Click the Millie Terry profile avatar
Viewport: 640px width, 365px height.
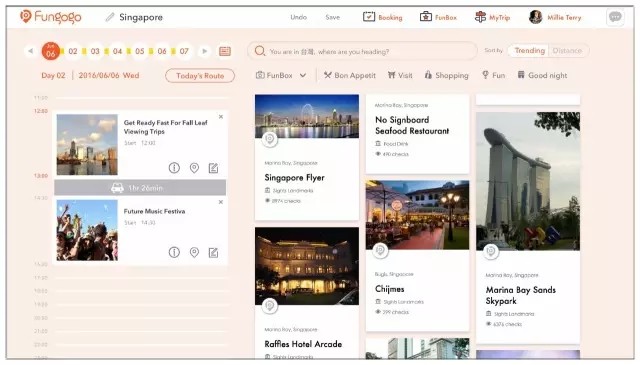click(x=535, y=17)
